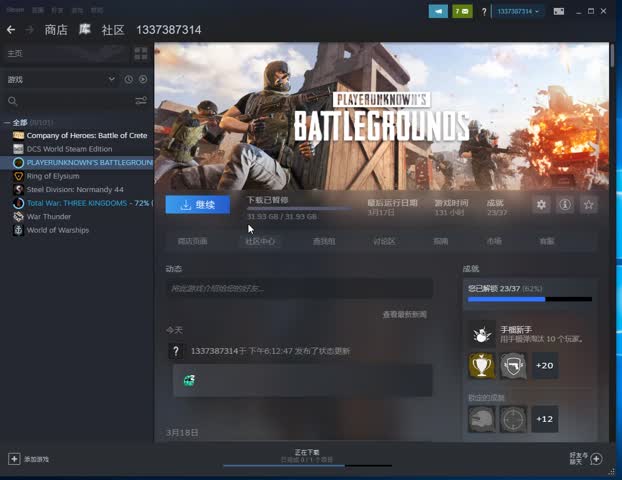This screenshot has width=622, height=480.
Task: Open PUBG game settings gear
Action: coord(541,205)
